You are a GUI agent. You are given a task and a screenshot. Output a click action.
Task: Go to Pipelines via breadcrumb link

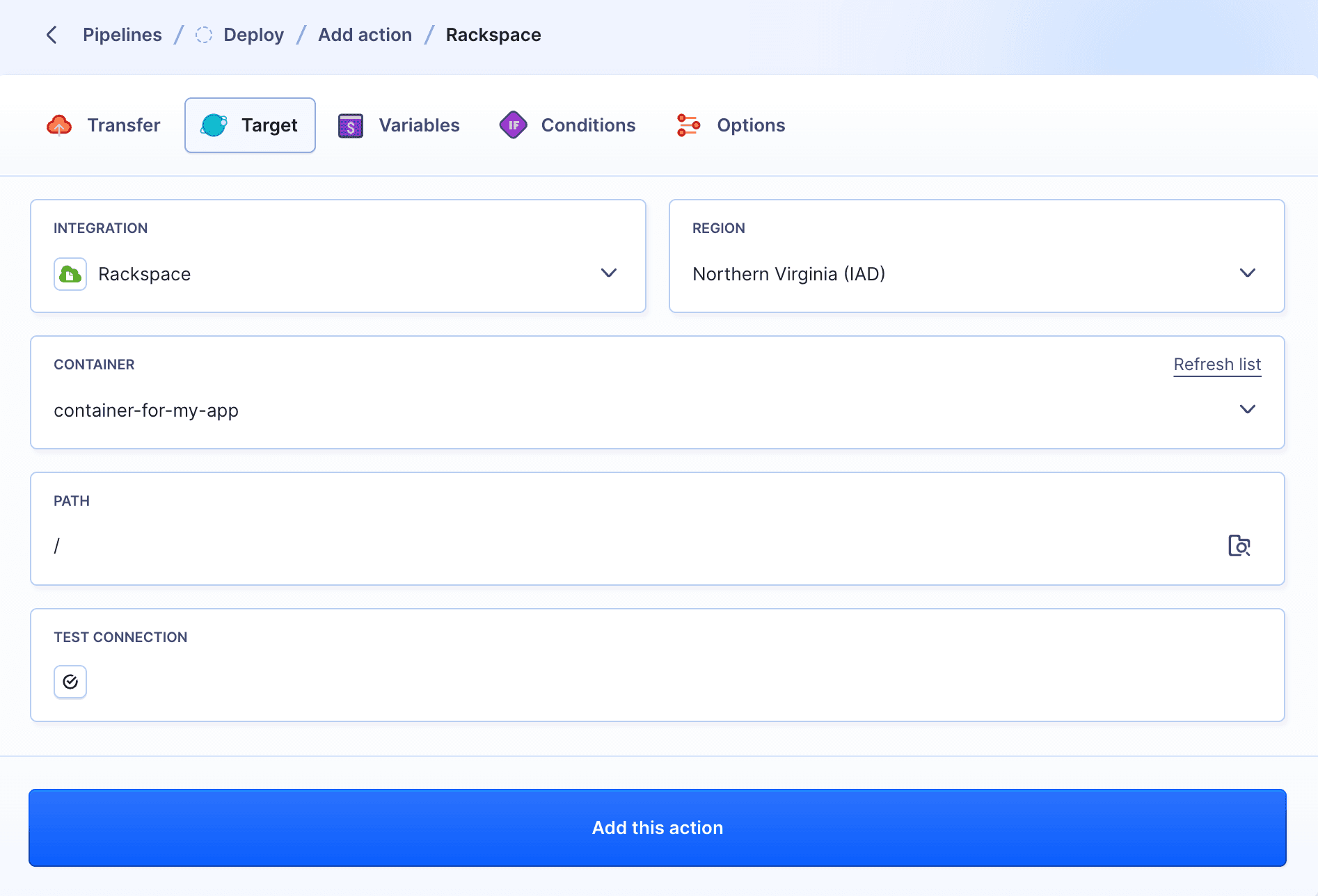(x=122, y=34)
